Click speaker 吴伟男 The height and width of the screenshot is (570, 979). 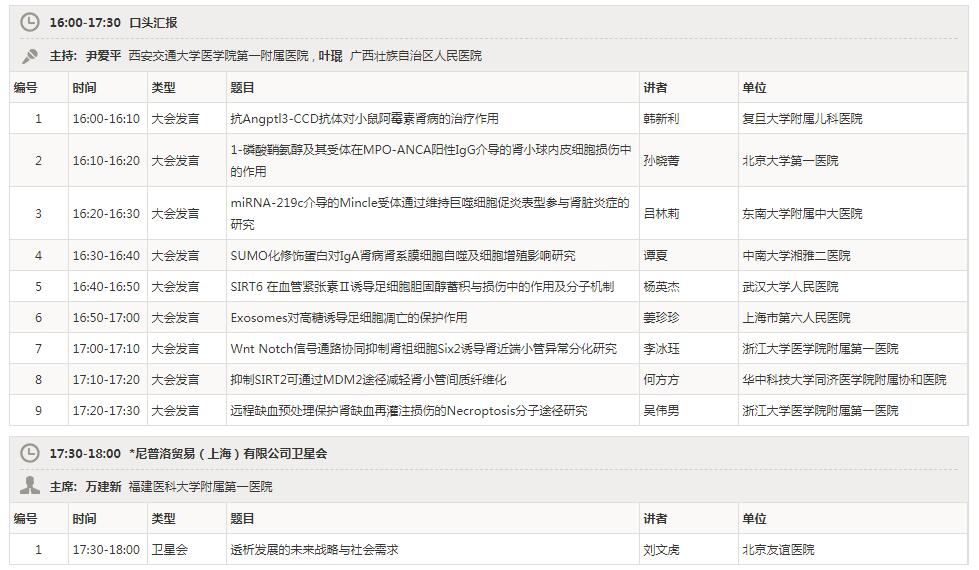pos(661,410)
